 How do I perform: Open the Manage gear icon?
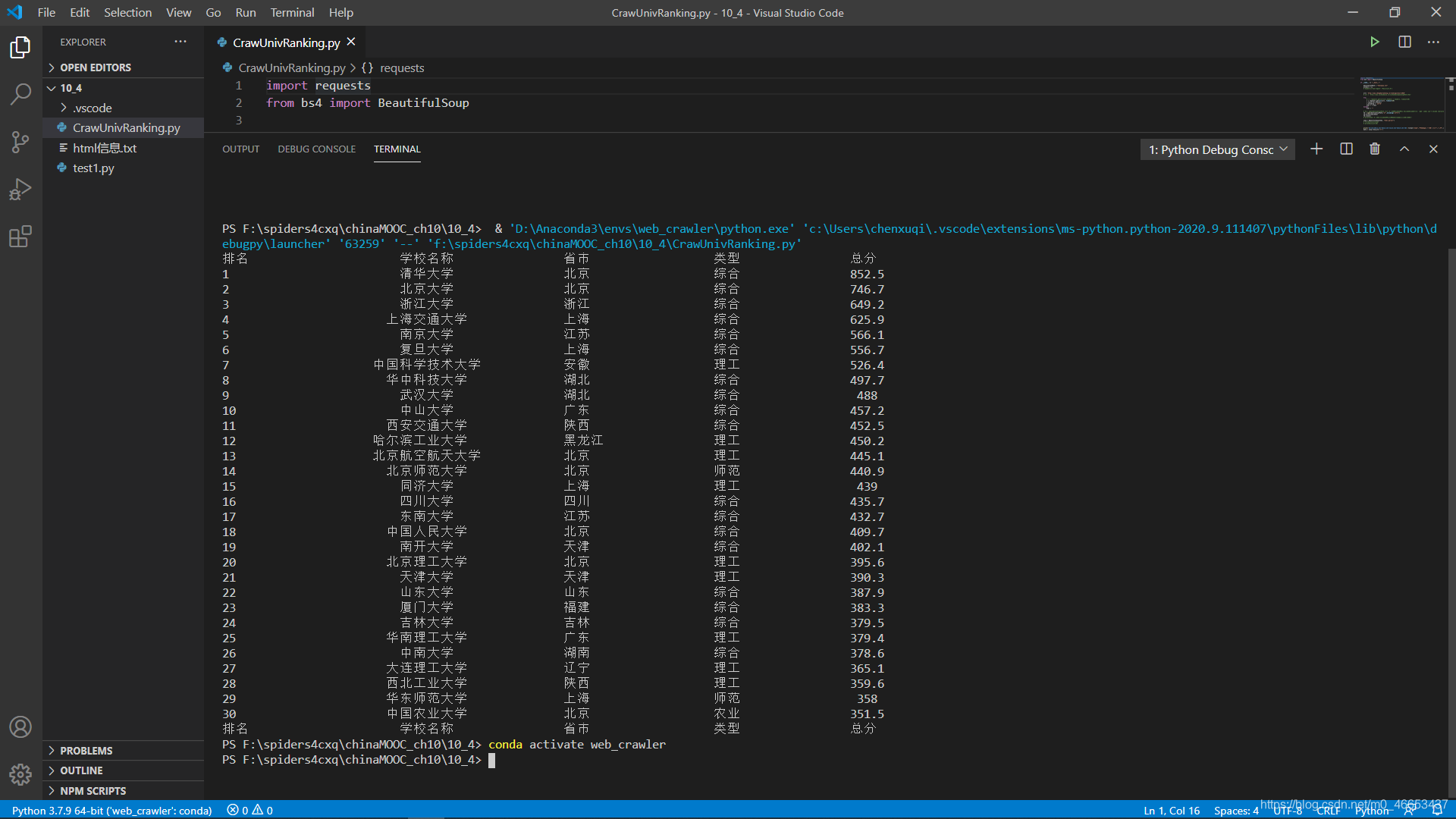tap(20, 774)
